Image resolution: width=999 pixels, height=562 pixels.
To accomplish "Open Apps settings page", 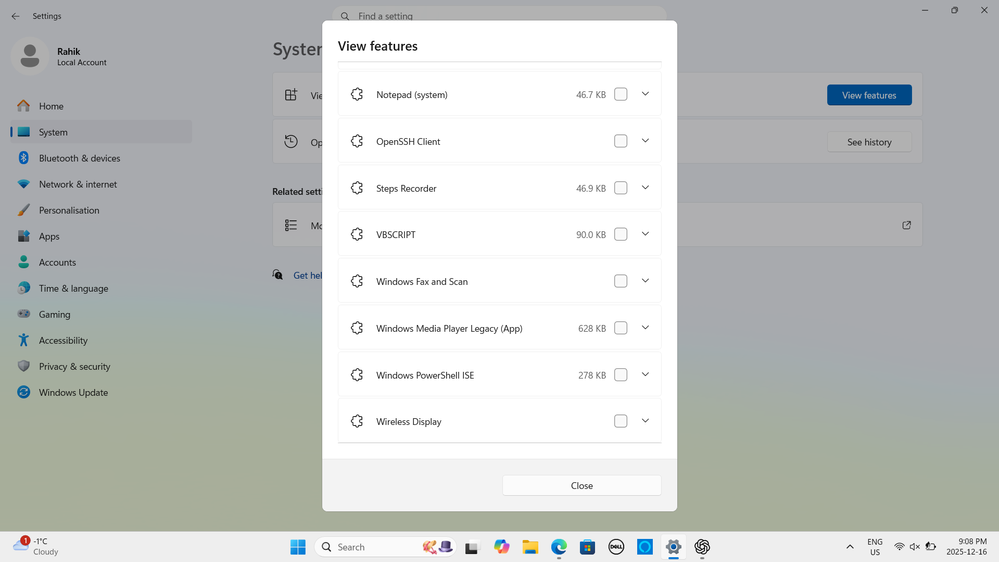I will pyautogui.click(x=101, y=236).
